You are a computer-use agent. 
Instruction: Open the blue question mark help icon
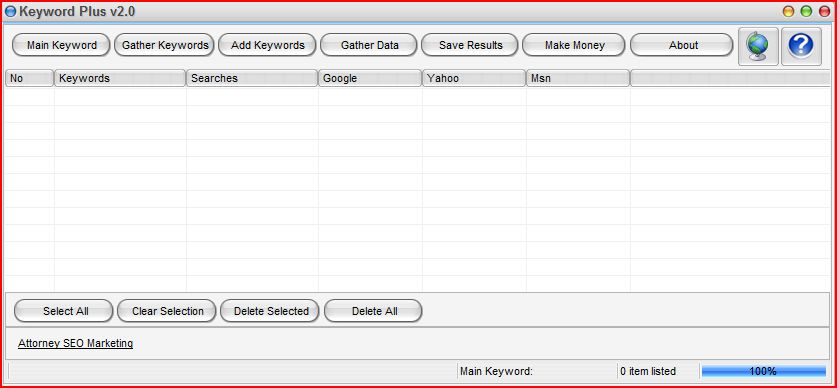(x=801, y=46)
